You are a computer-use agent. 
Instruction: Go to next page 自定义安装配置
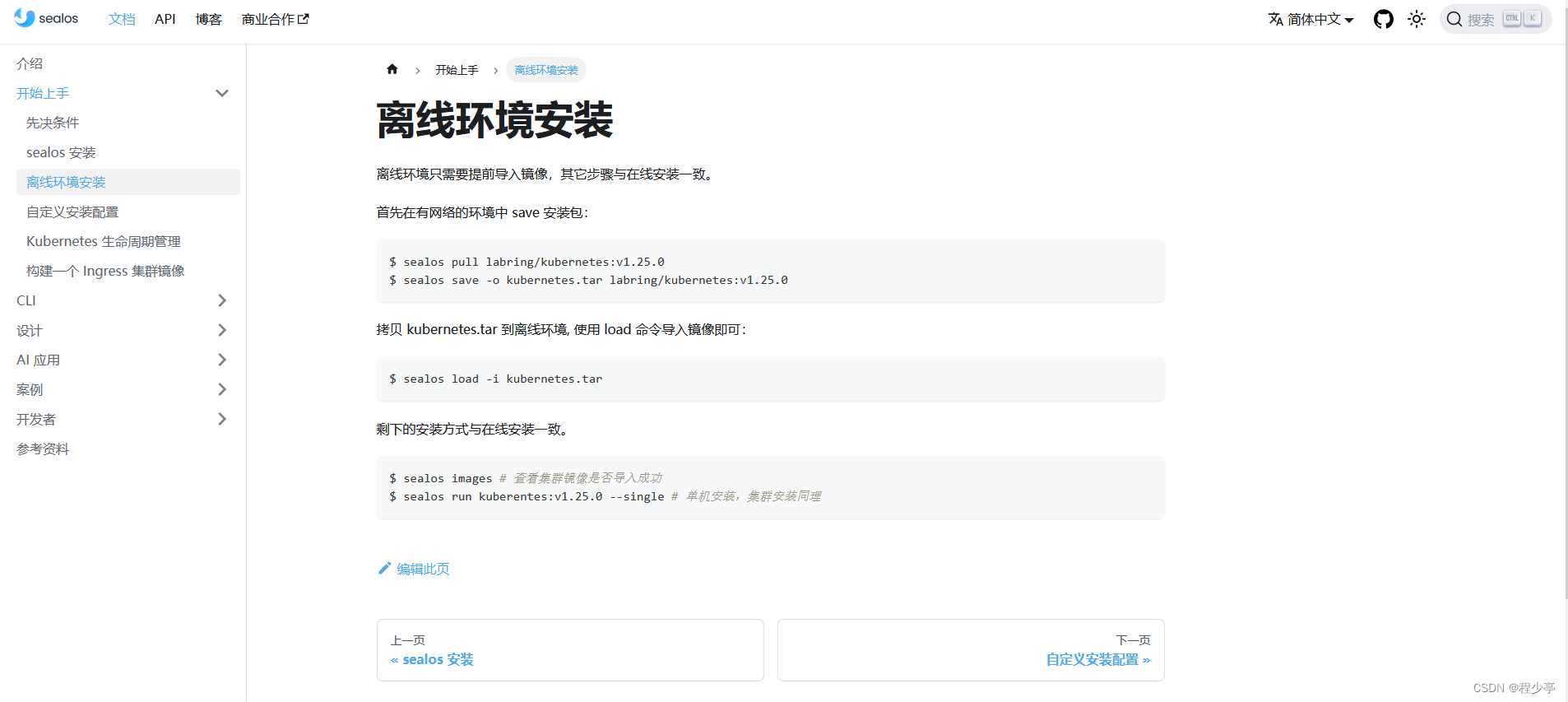pos(971,650)
